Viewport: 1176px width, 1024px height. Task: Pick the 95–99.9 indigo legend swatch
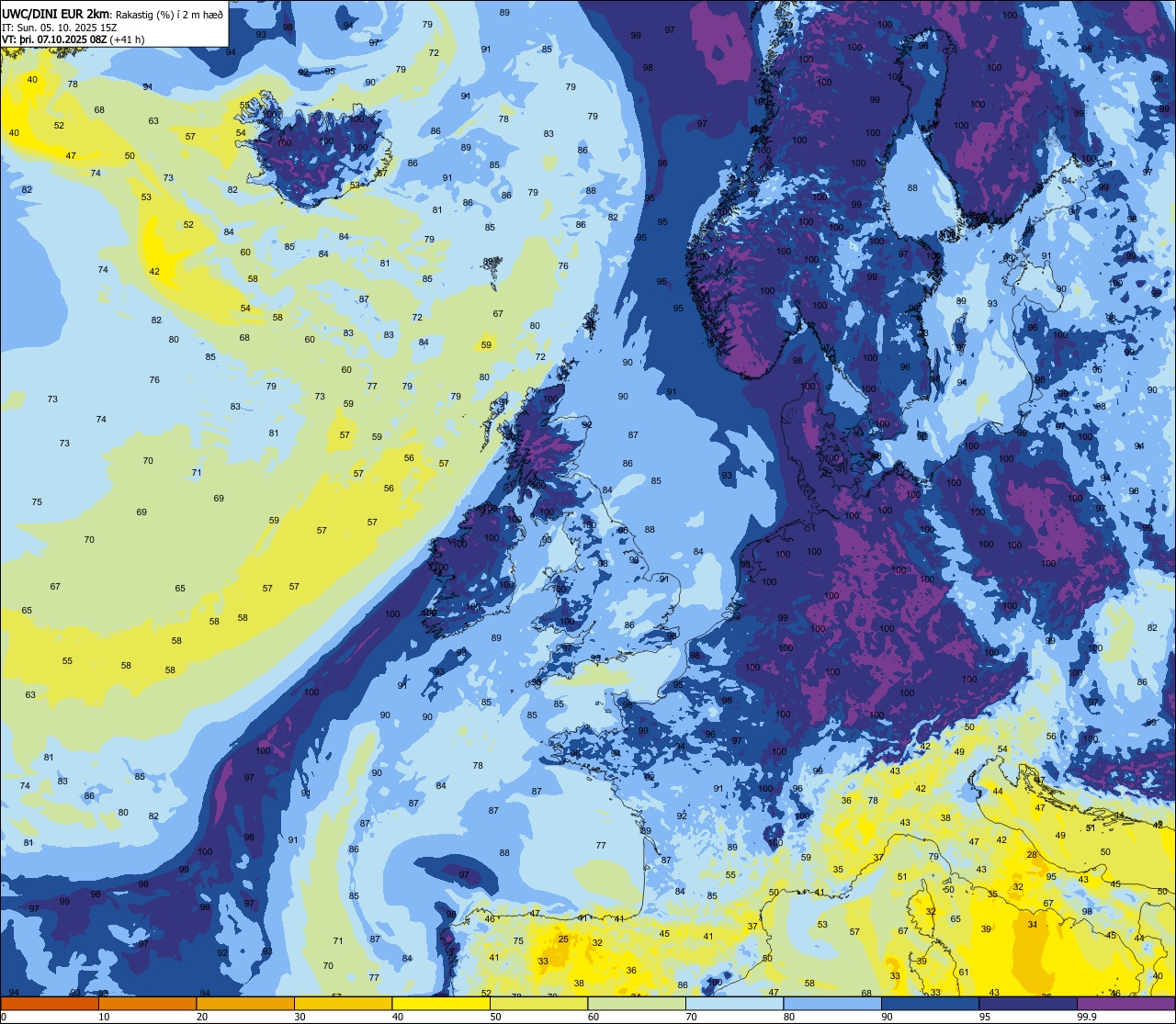(1028, 1004)
